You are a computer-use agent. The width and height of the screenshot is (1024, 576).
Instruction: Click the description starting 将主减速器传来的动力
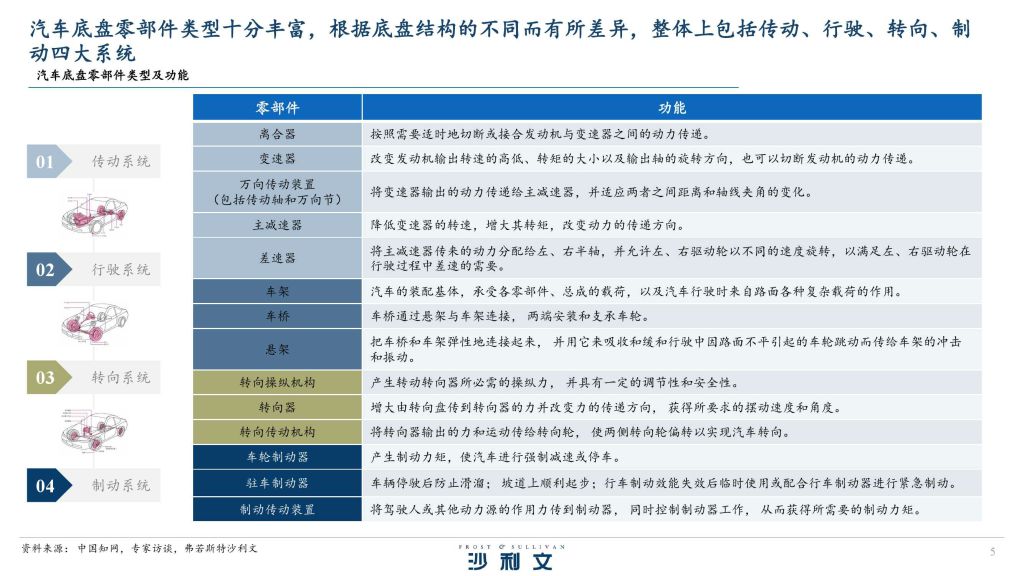point(671,258)
